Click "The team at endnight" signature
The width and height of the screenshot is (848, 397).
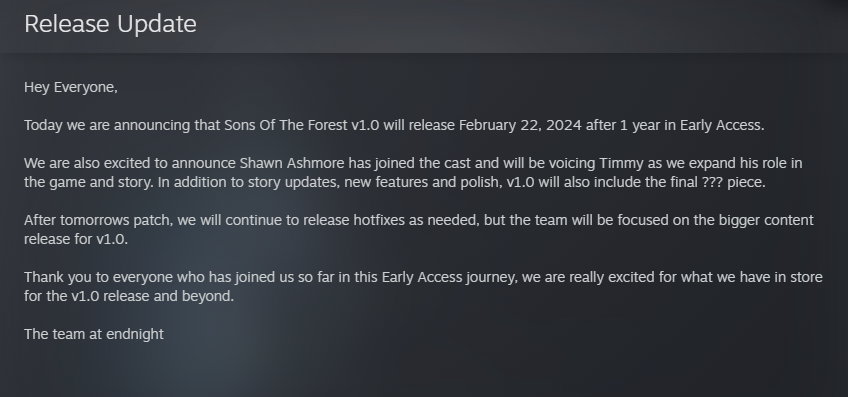click(x=94, y=334)
